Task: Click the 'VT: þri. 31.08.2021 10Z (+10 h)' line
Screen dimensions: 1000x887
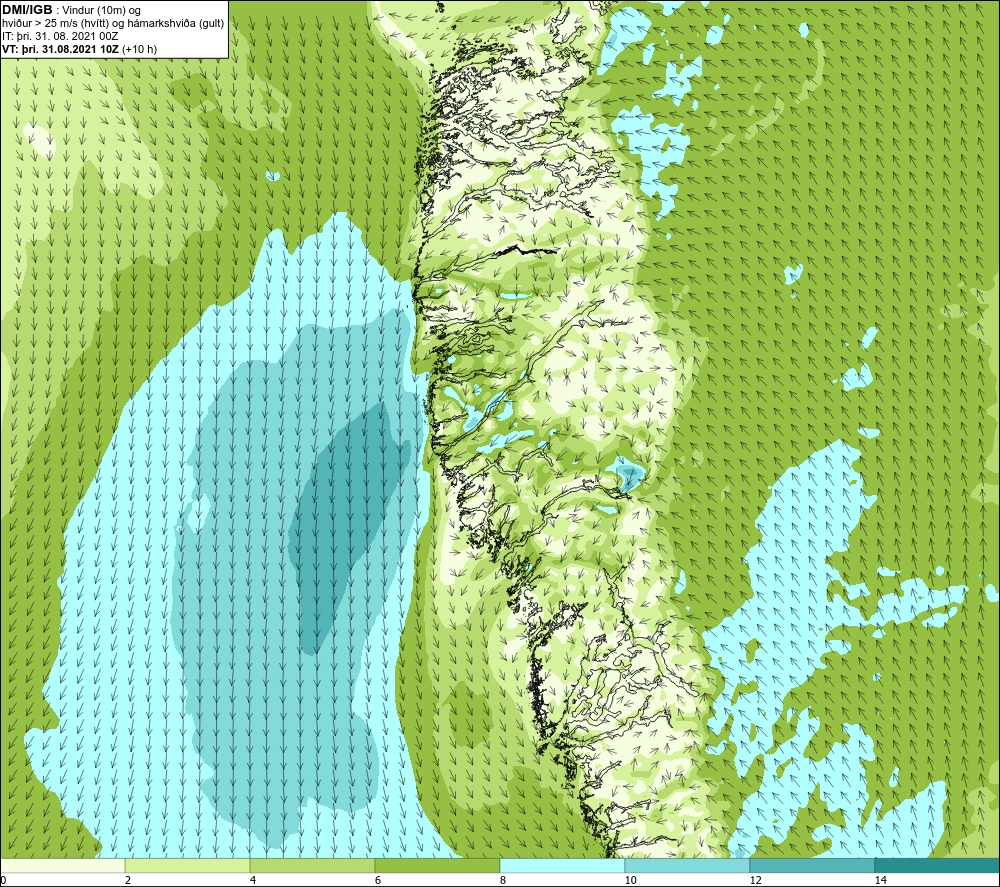Action: pyautogui.click(x=80, y=49)
